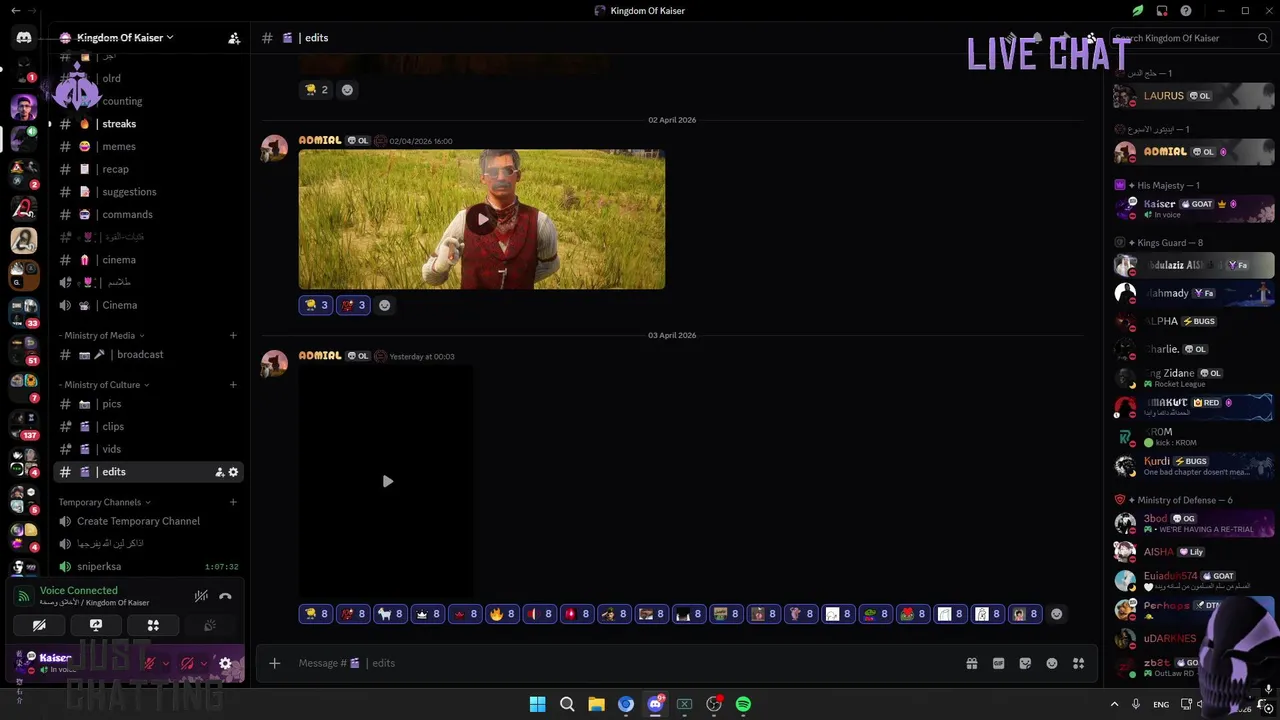
Task: Add channel to Ministry of Media category
Action: [x=233, y=336]
